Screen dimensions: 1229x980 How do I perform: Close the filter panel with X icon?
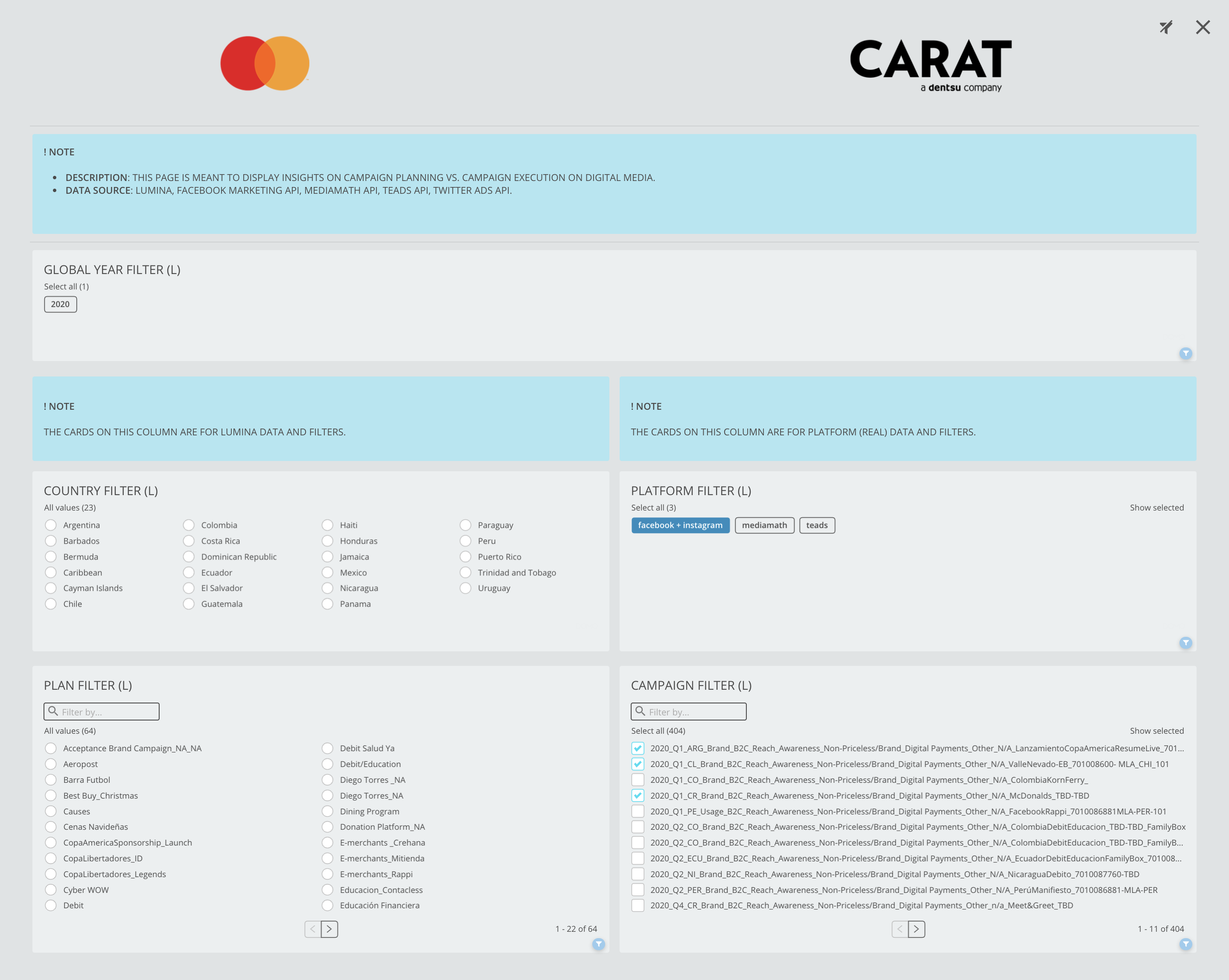(x=1203, y=27)
